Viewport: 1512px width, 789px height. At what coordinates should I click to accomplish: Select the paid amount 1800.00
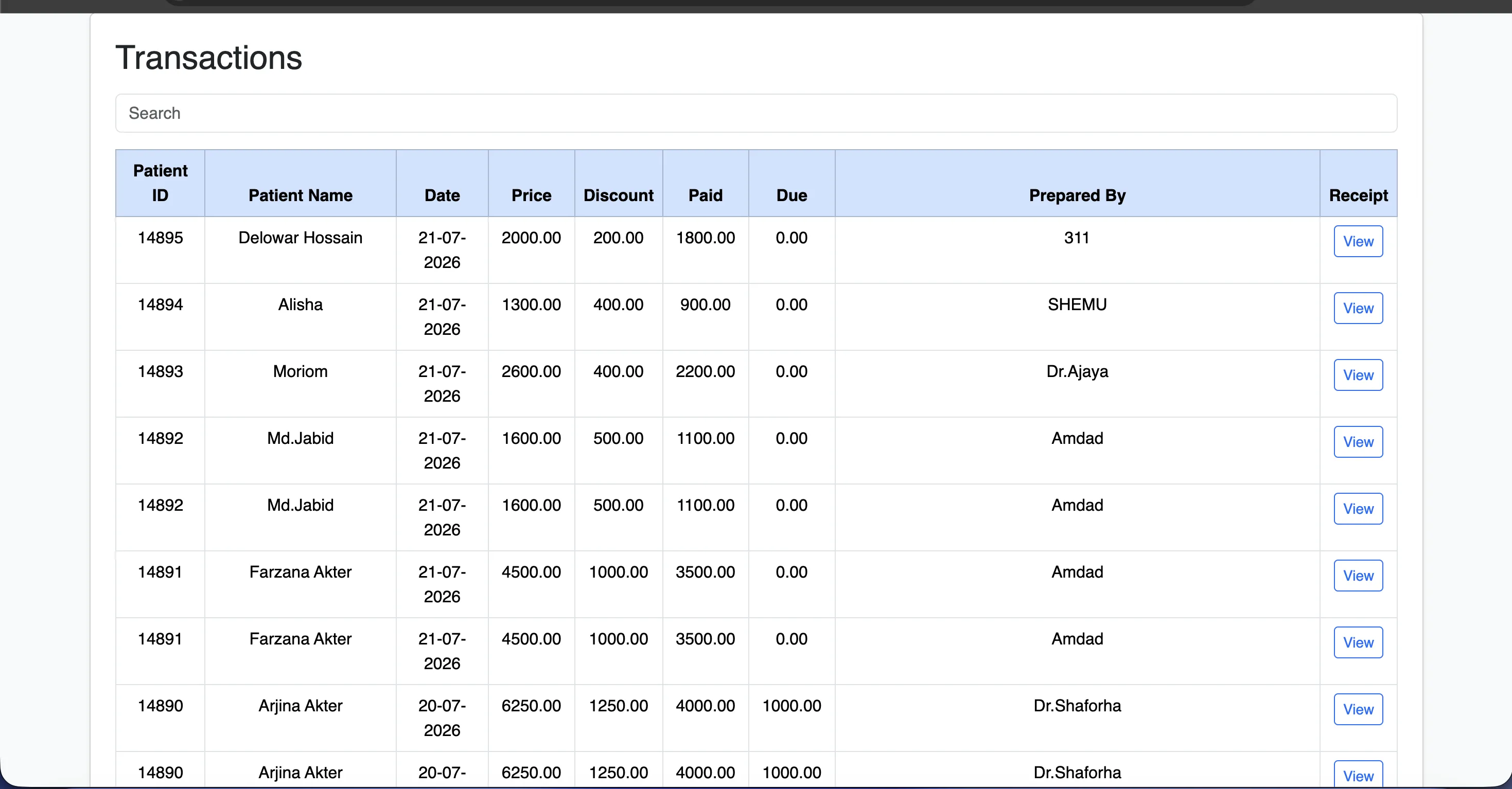tap(706, 238)
